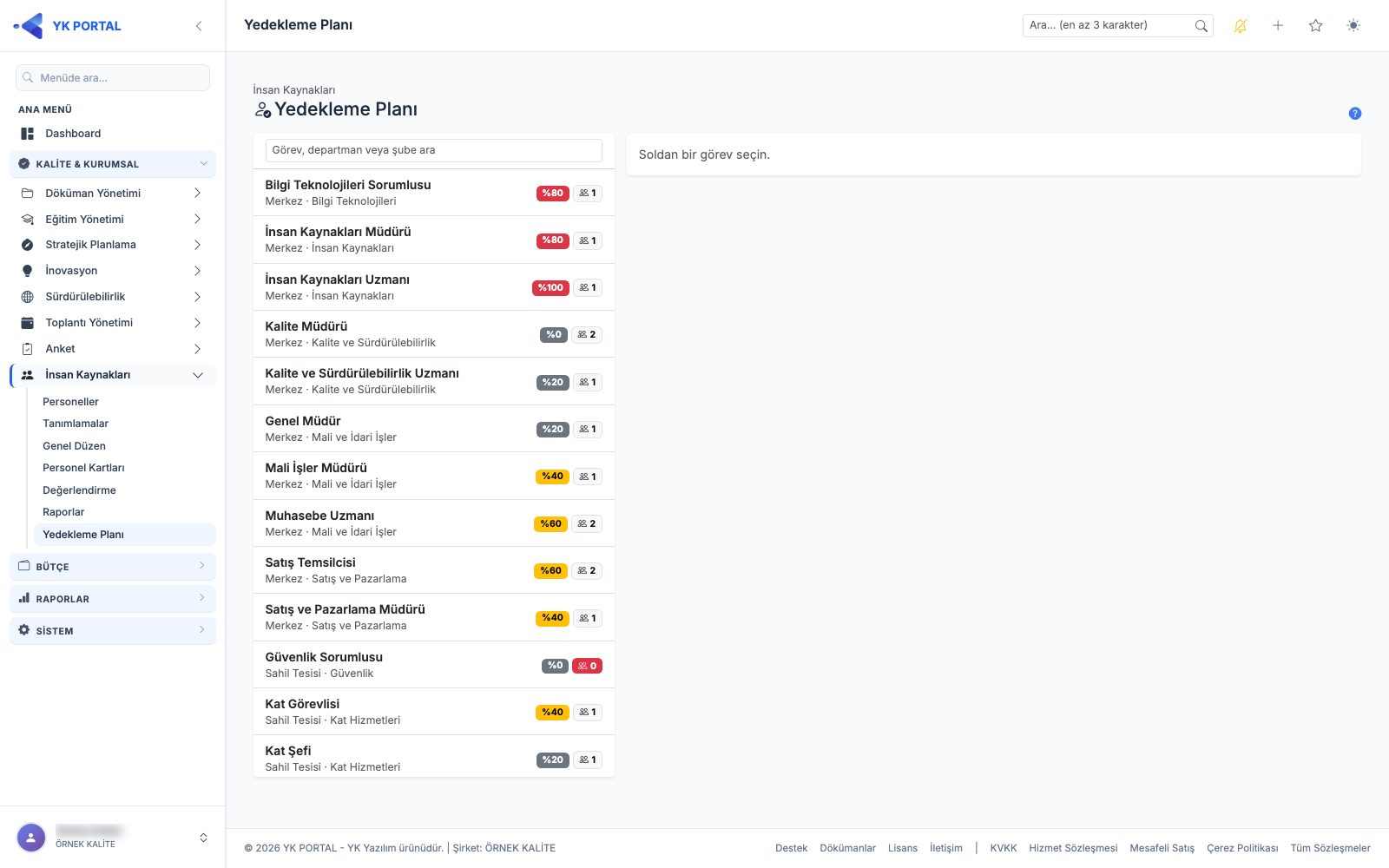Expand the Bütçe section
The width and height of the screenshot is (1389, 868).
[x=113, y=567]
